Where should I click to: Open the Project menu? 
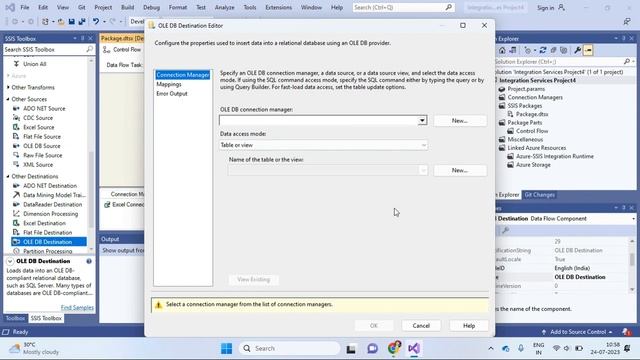coord(103,7)
